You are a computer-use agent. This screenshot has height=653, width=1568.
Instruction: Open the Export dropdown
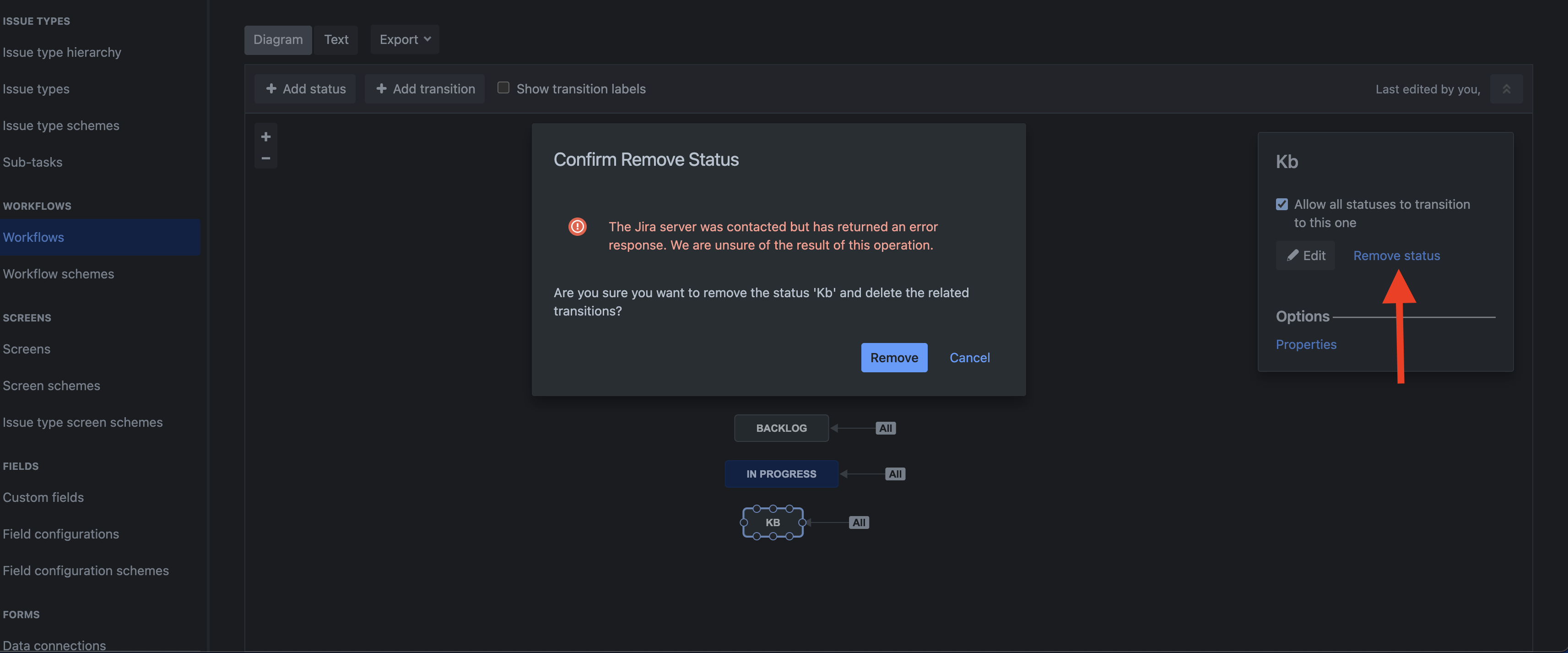[x=405, y=39]
